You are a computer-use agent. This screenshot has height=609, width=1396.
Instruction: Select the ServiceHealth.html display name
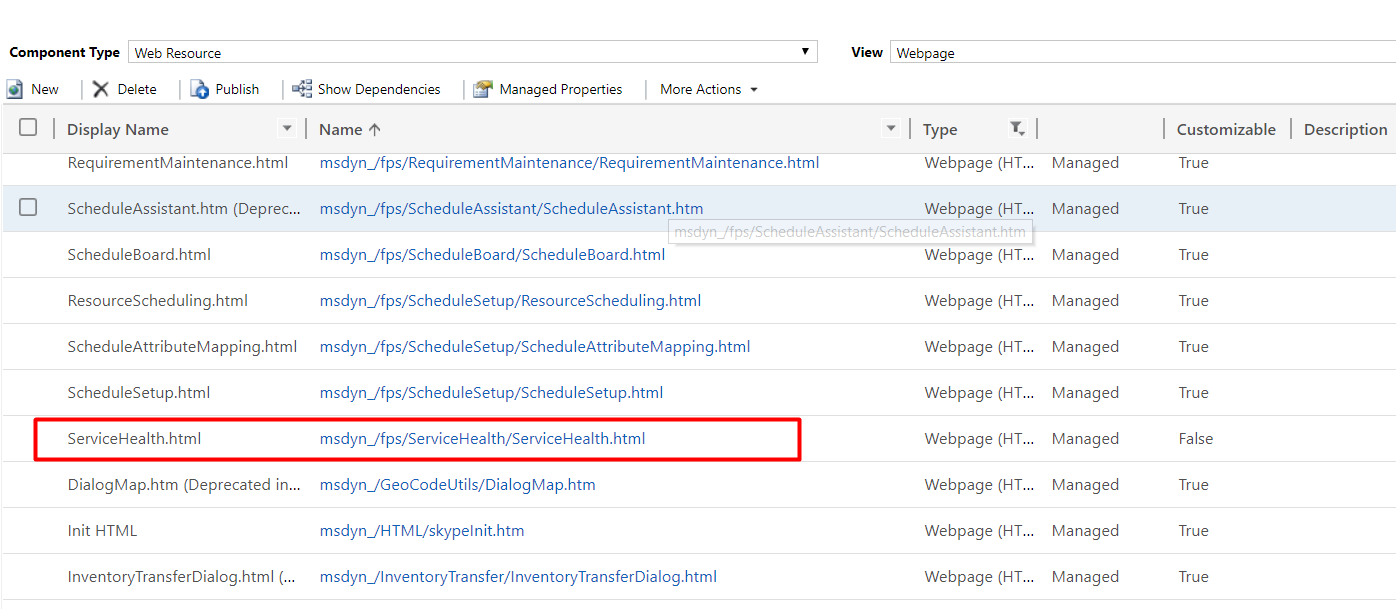134,438
